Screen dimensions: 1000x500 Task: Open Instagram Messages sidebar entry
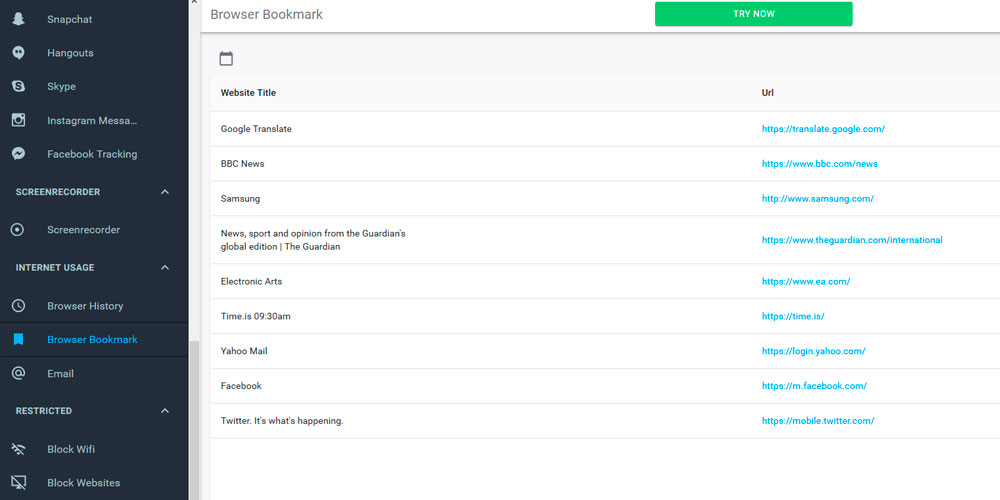94,120
